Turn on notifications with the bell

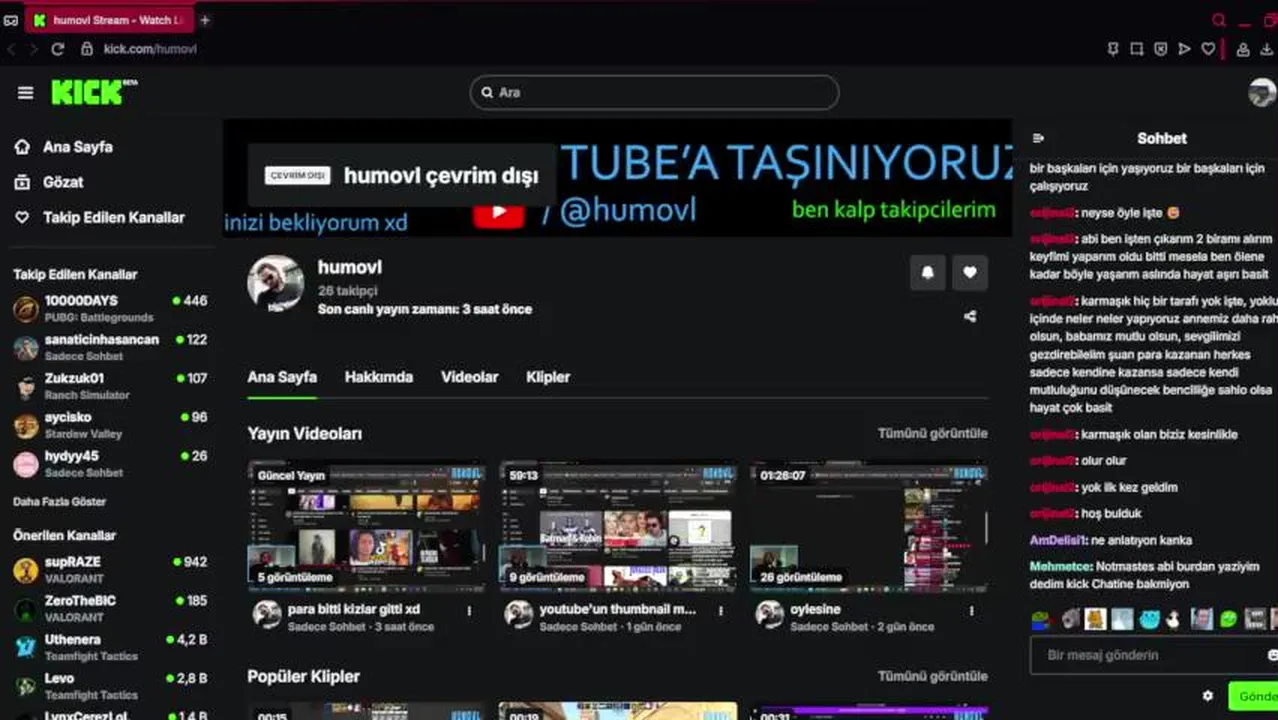click(928, 272)
